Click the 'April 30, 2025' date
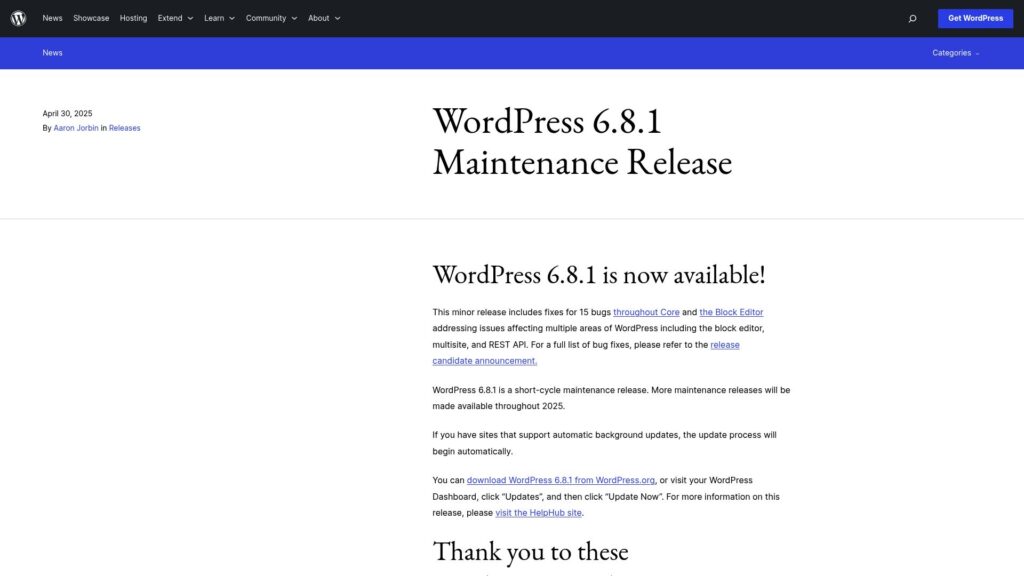1024x576 pixels. (x=67, y=114)
